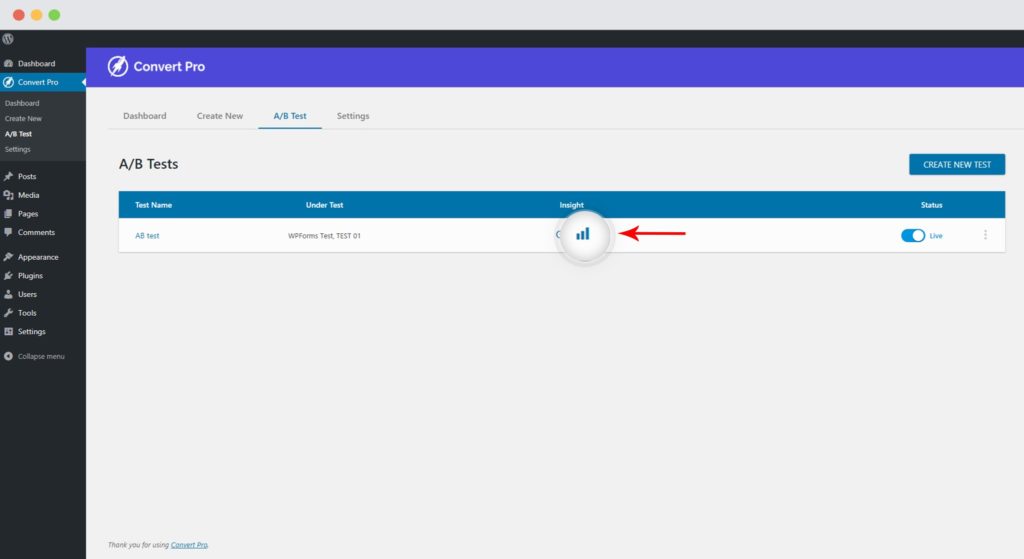Screen dimensions: 1024x559
Task: Open Create New submenu in sidebar
Action: point(23,118)
